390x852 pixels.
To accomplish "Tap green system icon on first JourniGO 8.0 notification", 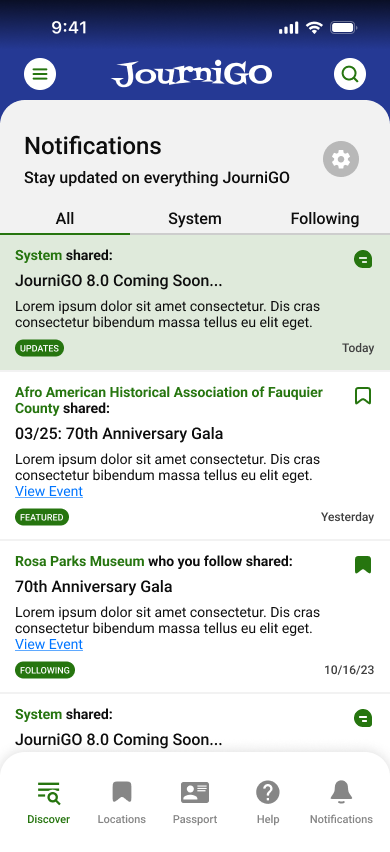I will tap(363, 259).
